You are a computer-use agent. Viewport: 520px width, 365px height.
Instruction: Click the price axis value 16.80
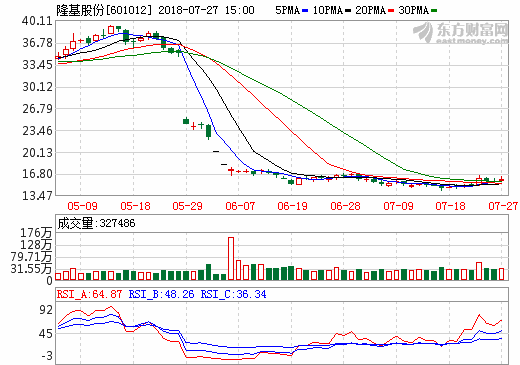[37, 174]
